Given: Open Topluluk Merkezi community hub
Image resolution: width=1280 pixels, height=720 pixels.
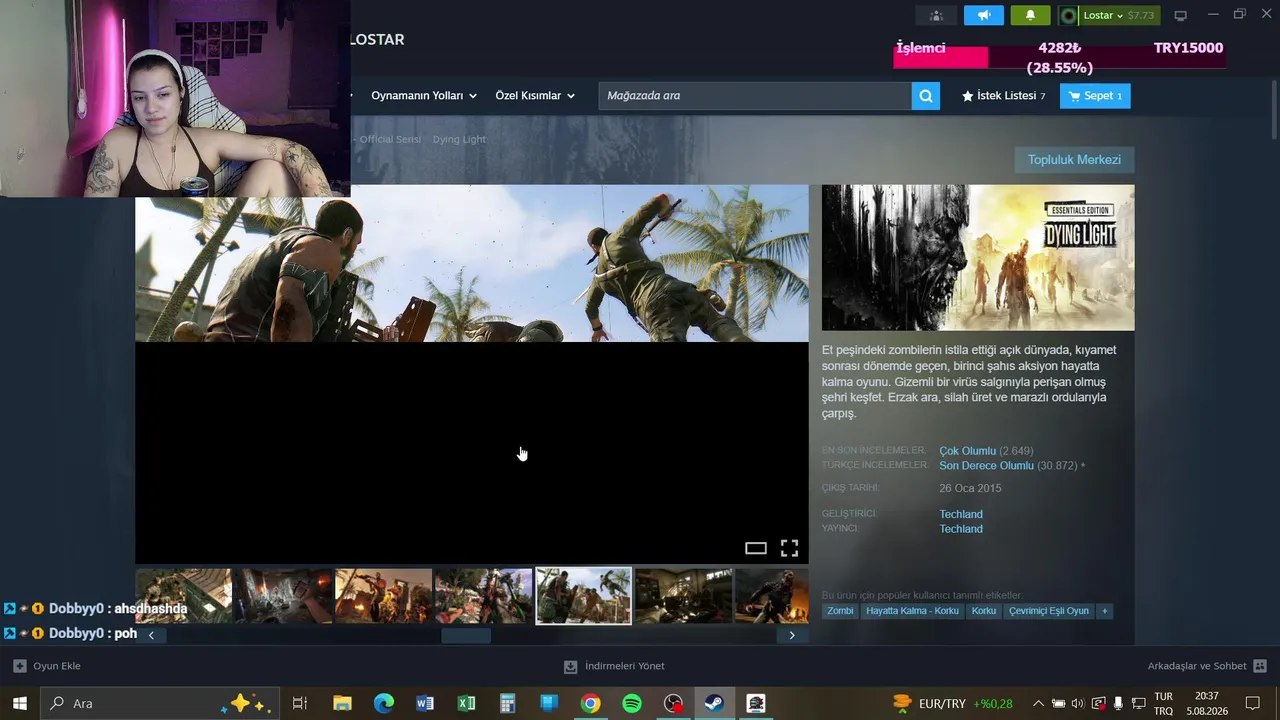Looking at the screenshot, I should tap(1074, 160).
